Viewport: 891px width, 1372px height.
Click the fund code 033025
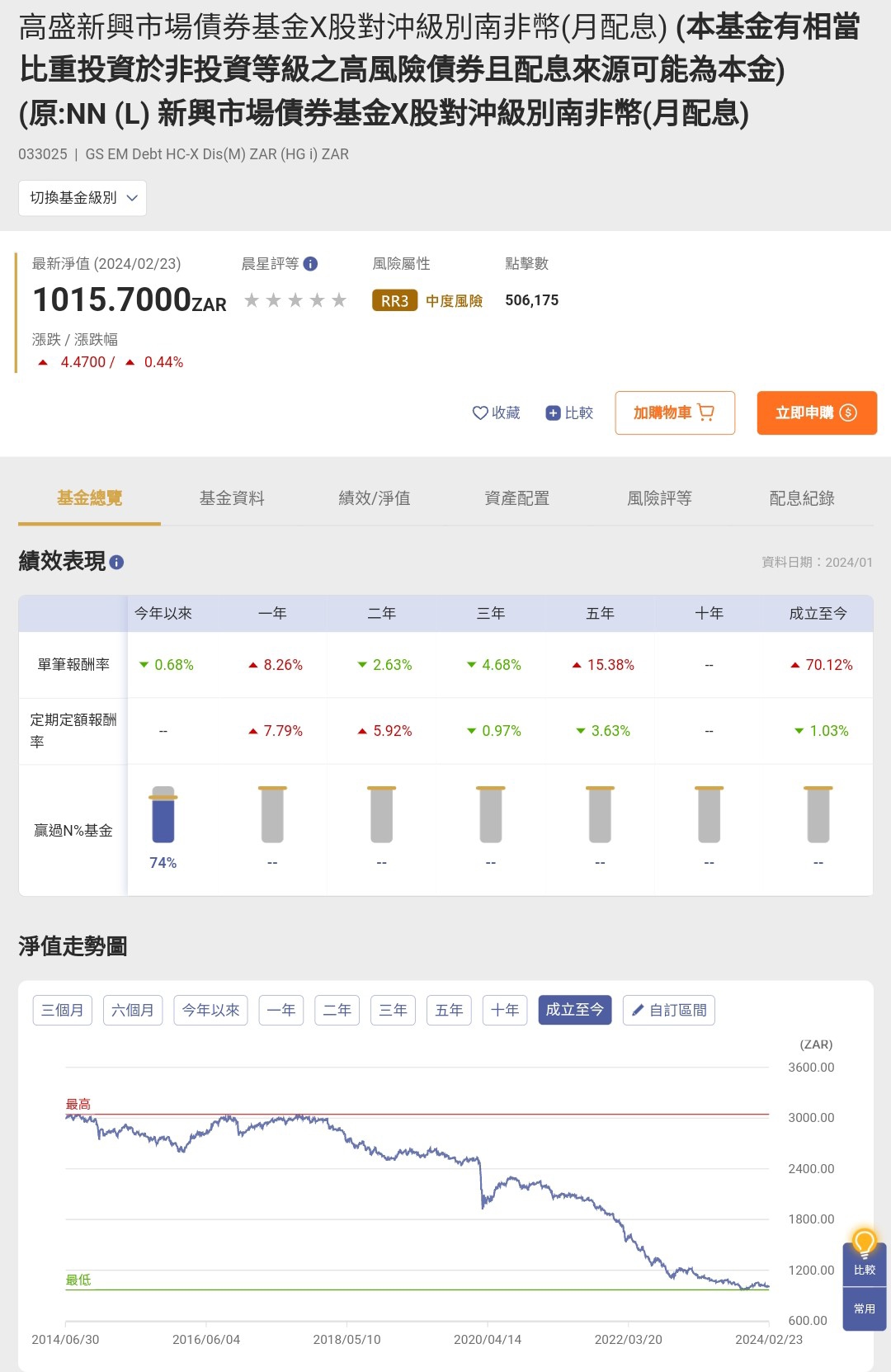[43, 154]
